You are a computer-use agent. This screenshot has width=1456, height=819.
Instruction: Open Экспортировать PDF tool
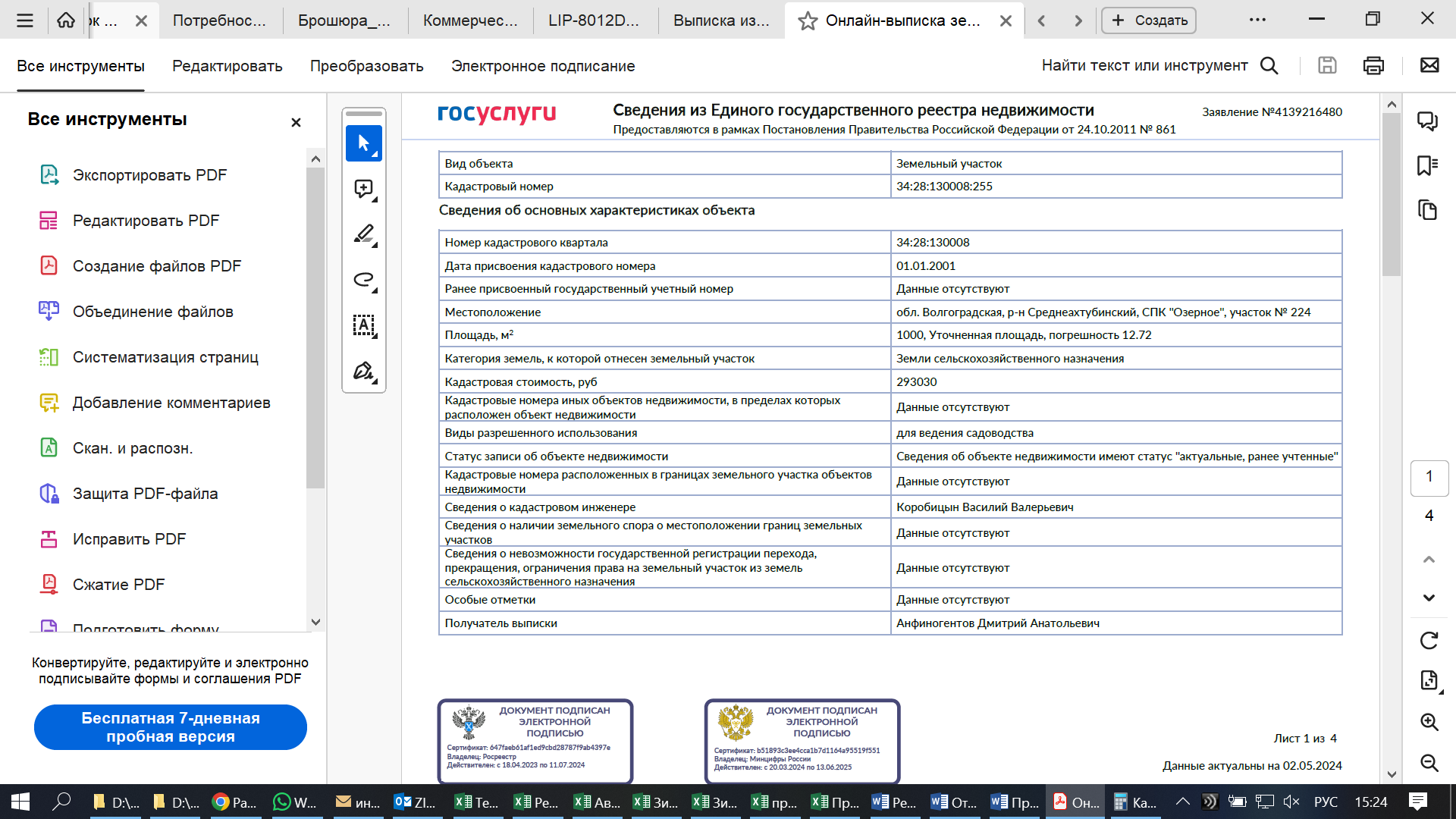coord(149,175)
